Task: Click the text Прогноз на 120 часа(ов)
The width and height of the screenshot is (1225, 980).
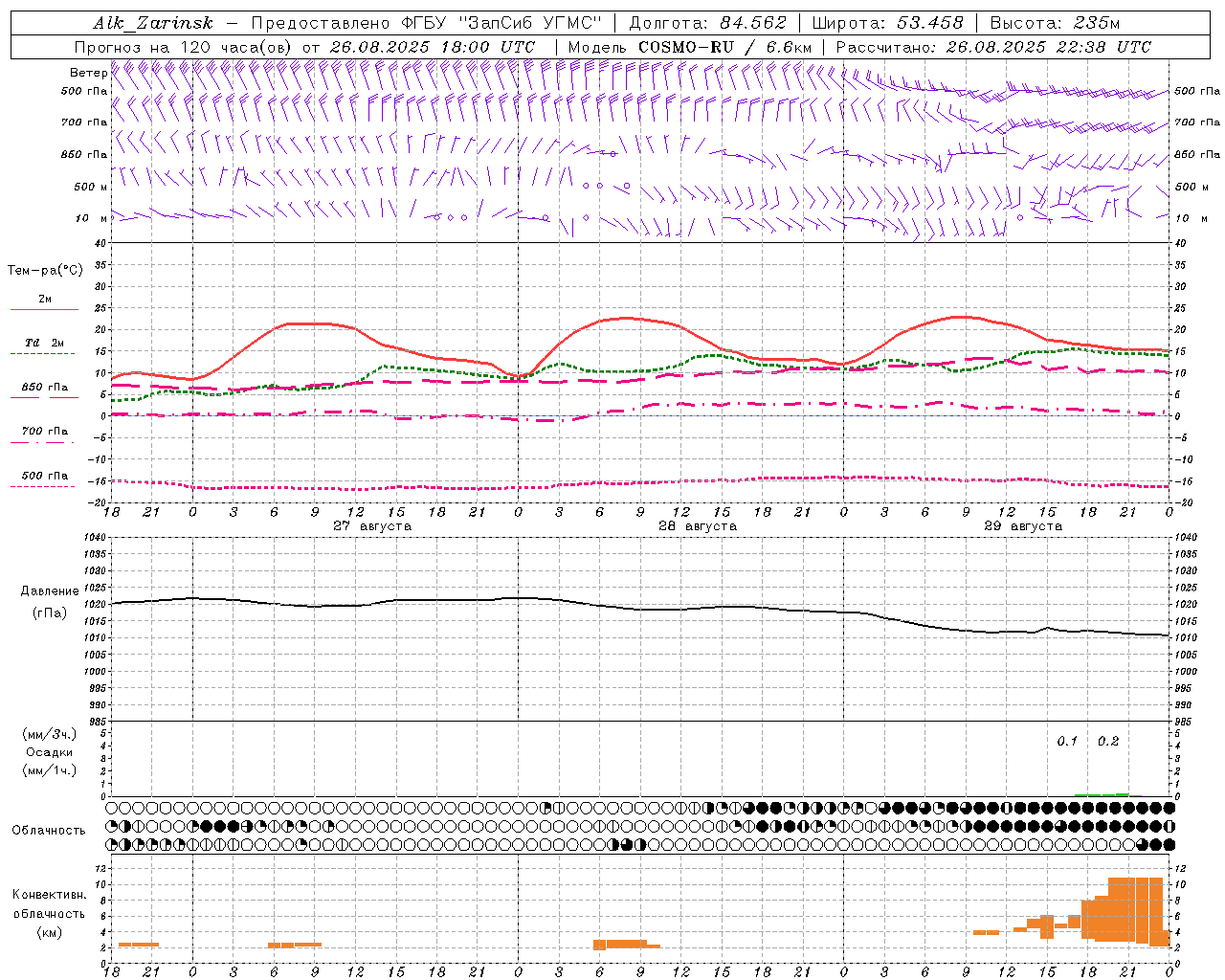Action: 184,47
